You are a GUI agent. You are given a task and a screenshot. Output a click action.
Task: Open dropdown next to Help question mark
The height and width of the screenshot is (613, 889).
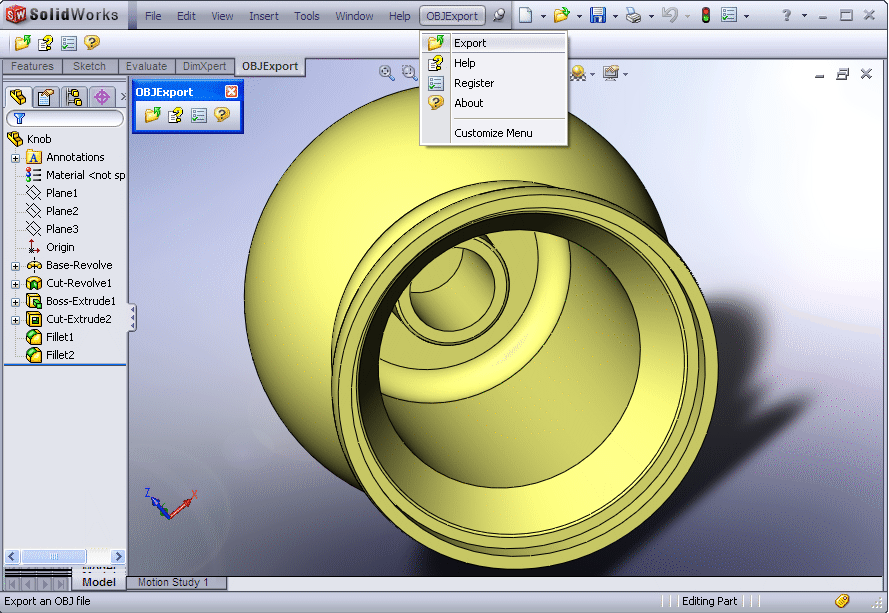(804, 16)
